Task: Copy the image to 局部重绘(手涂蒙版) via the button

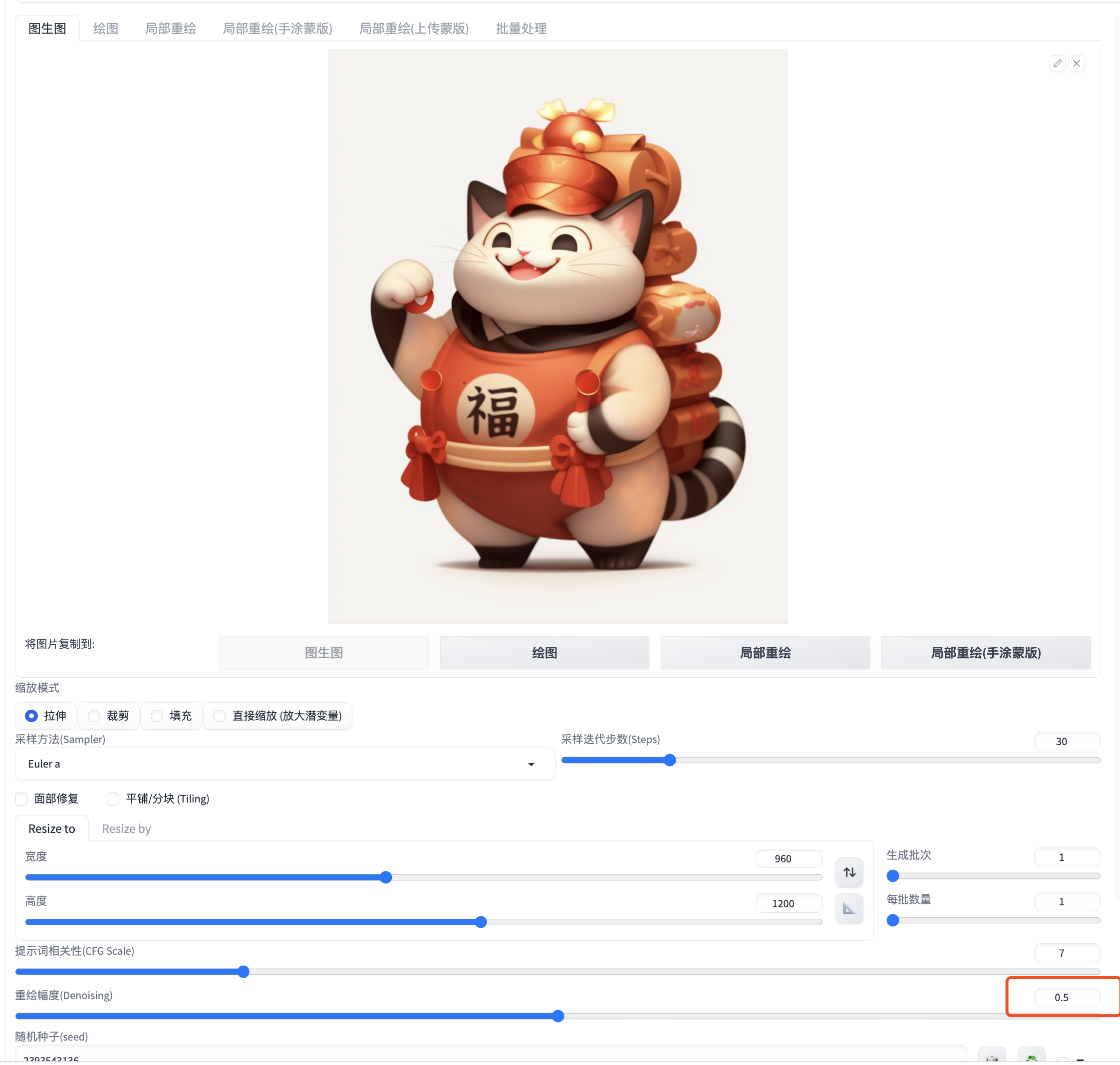Action: (x=985, y=653)
